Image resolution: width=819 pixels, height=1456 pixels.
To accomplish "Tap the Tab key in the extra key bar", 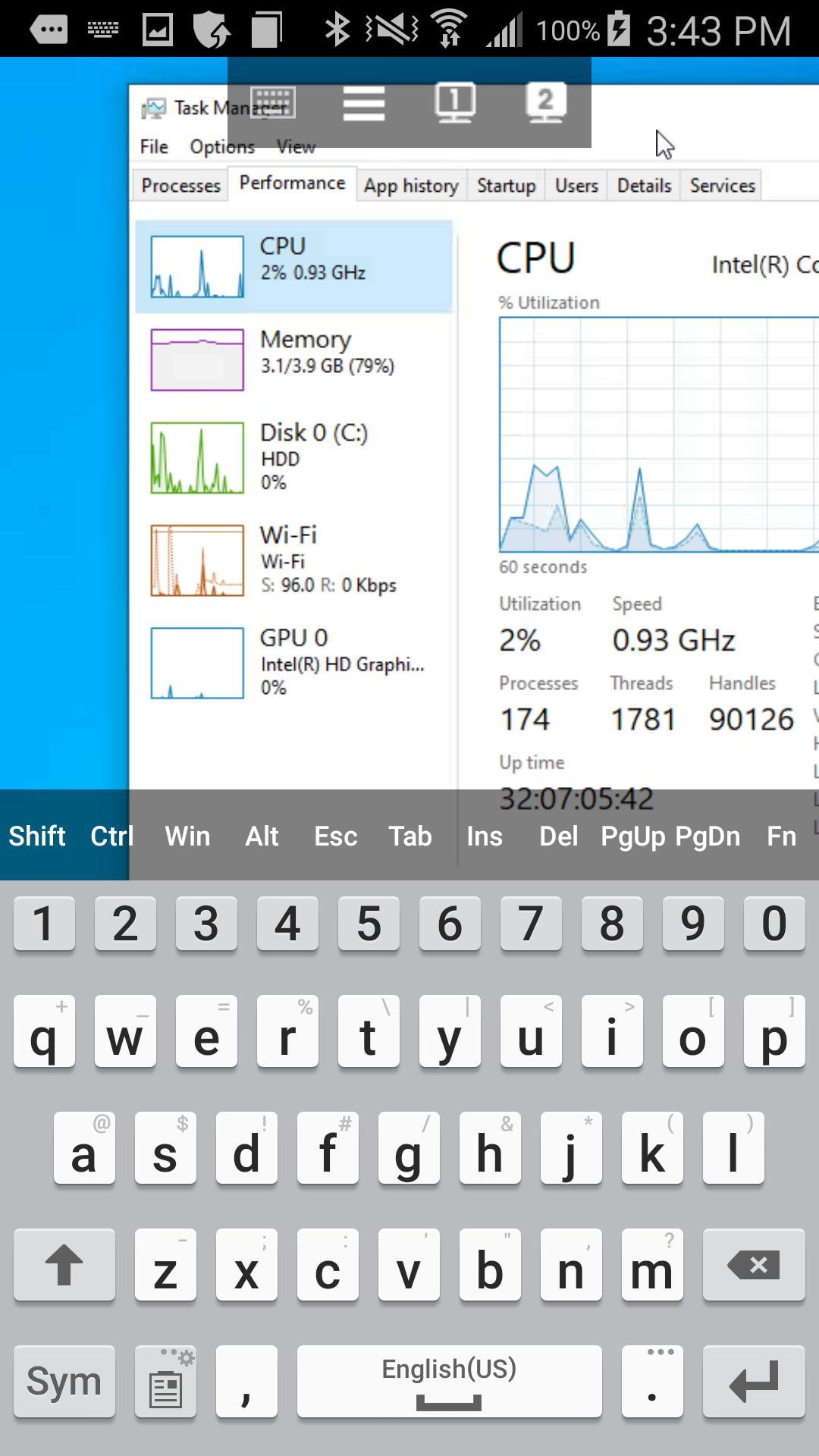I will coord(410,836).
